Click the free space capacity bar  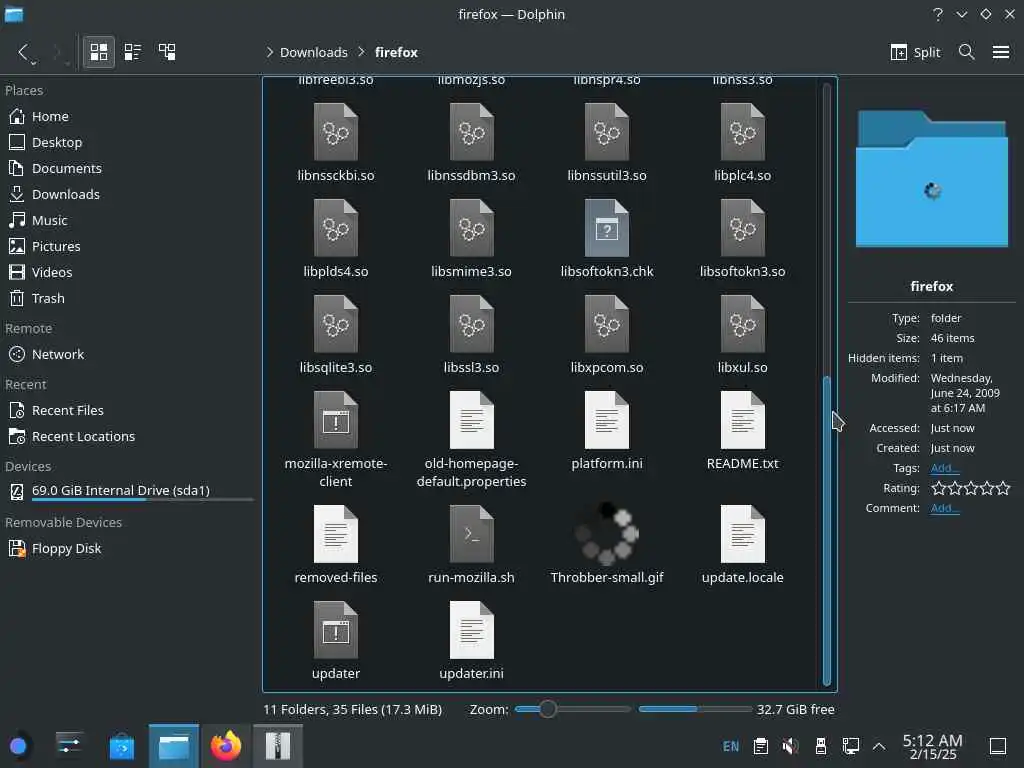click(695, 709)
